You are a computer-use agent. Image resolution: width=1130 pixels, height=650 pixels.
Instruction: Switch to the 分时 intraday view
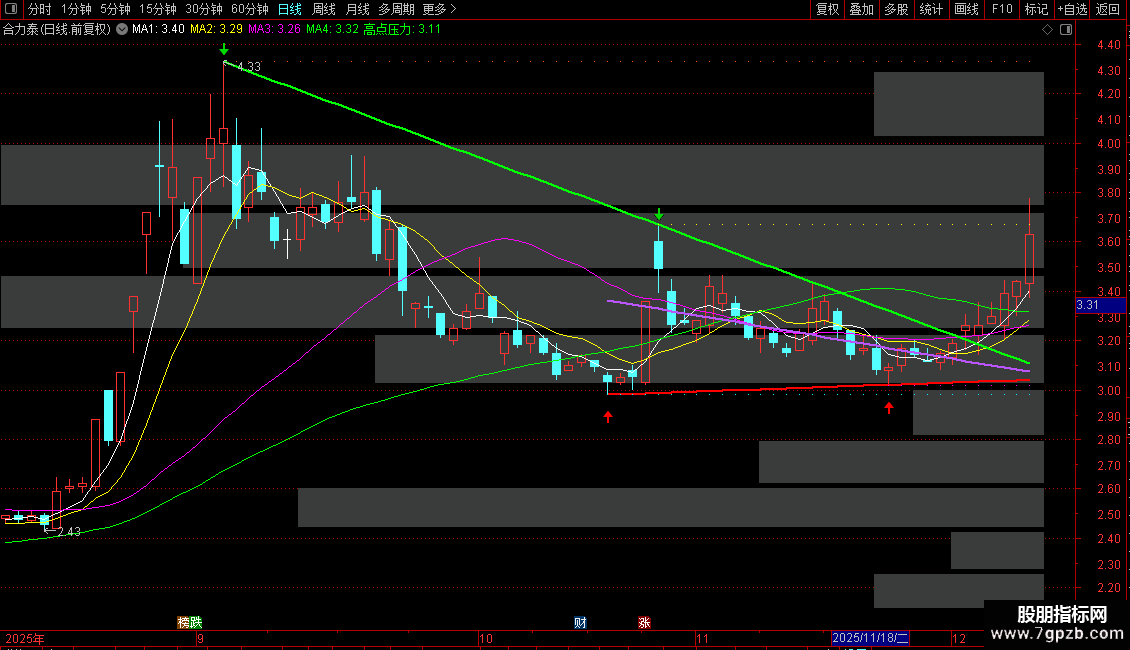tap(40, 9)
